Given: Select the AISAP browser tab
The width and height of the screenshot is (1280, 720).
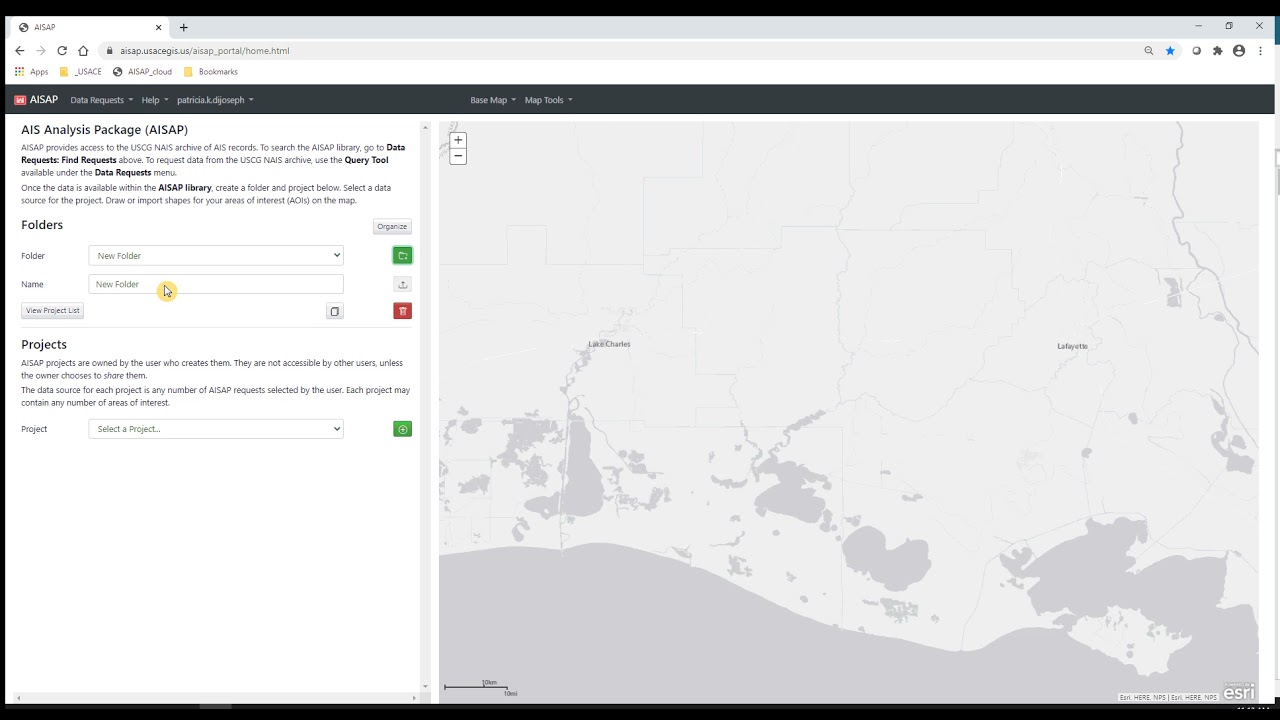Looking at the screenshot, I should (90, 27).
